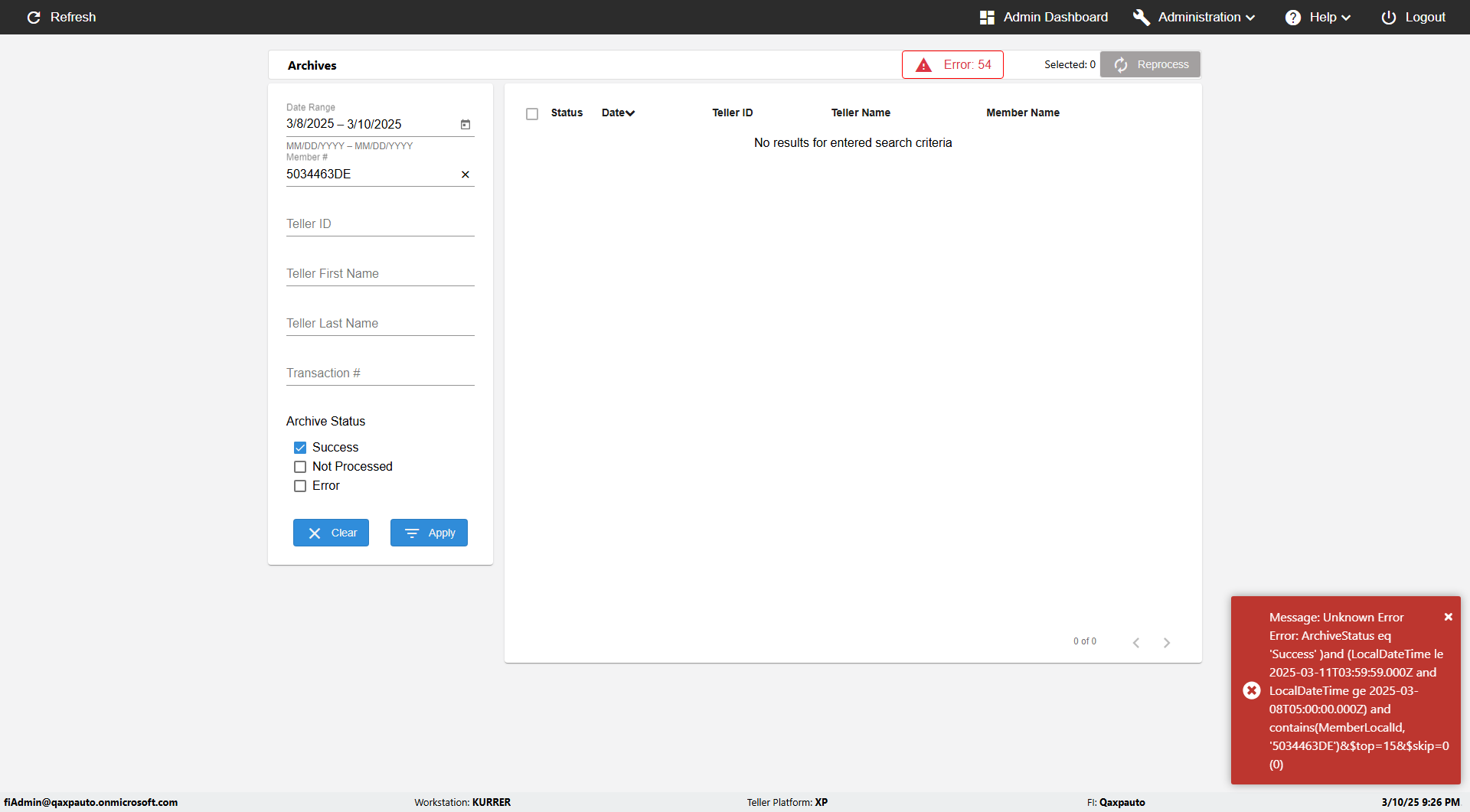Focus the Teller ID input field
Image resolution: width=1470 pixels, height=812 pixels.
(x=381, y=224)
